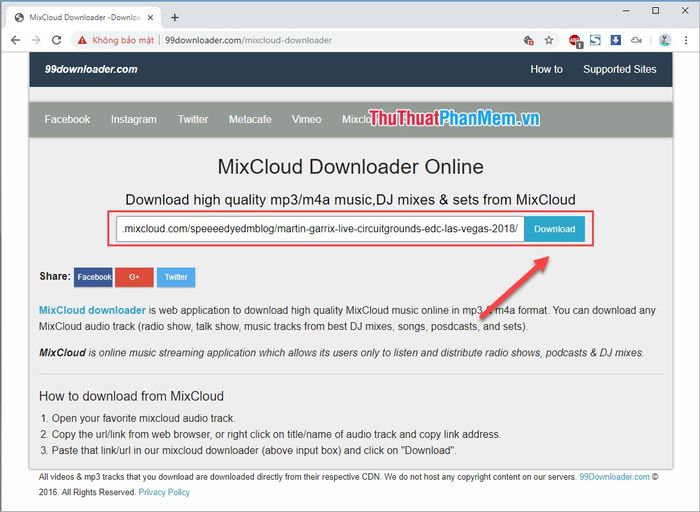
Task: Switch to the Twitter downloader tab
Action: click(x=193, y=119)
